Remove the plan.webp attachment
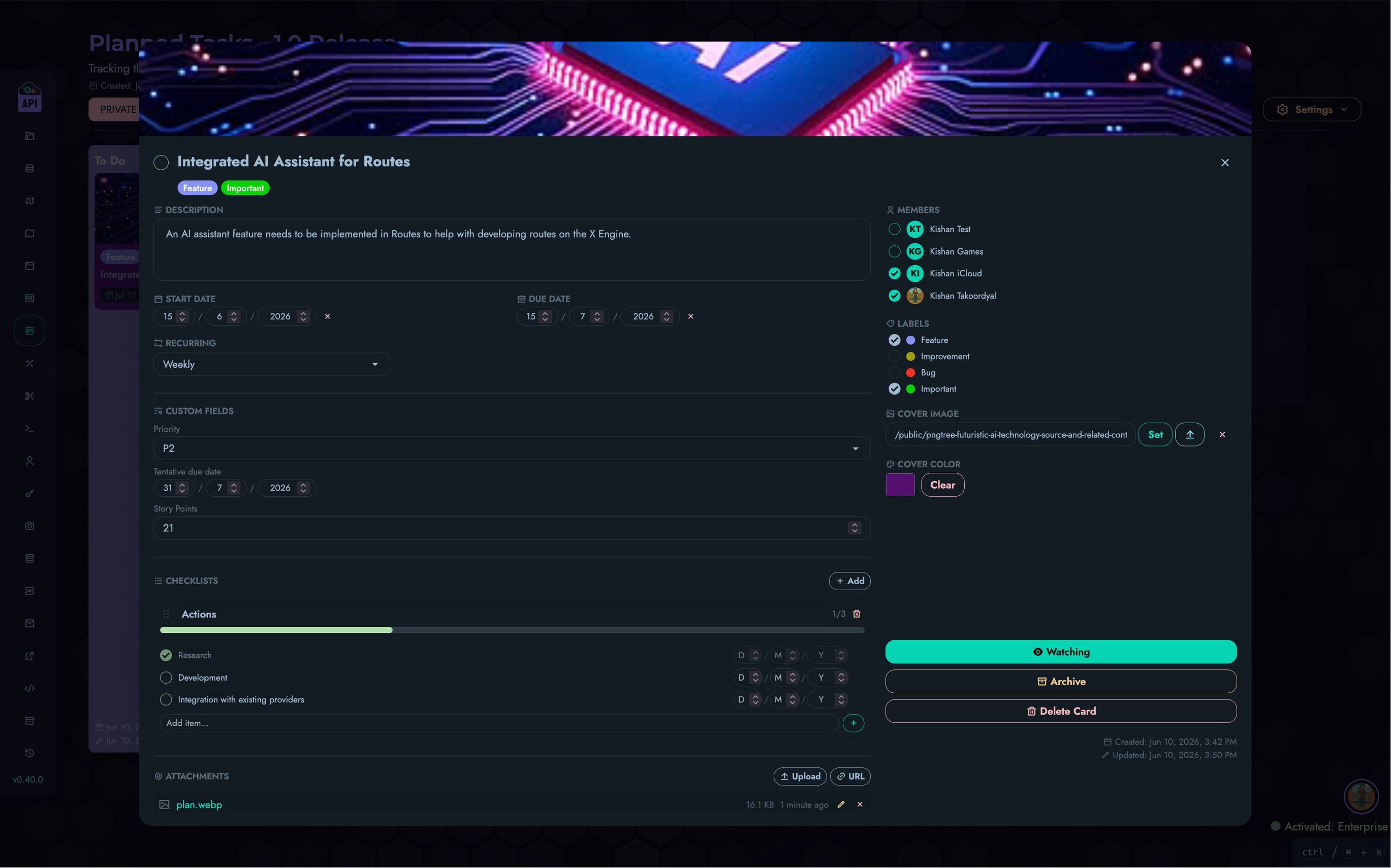Image resolution: width=1391 pixels, height=868 pixels. (860, 805)
